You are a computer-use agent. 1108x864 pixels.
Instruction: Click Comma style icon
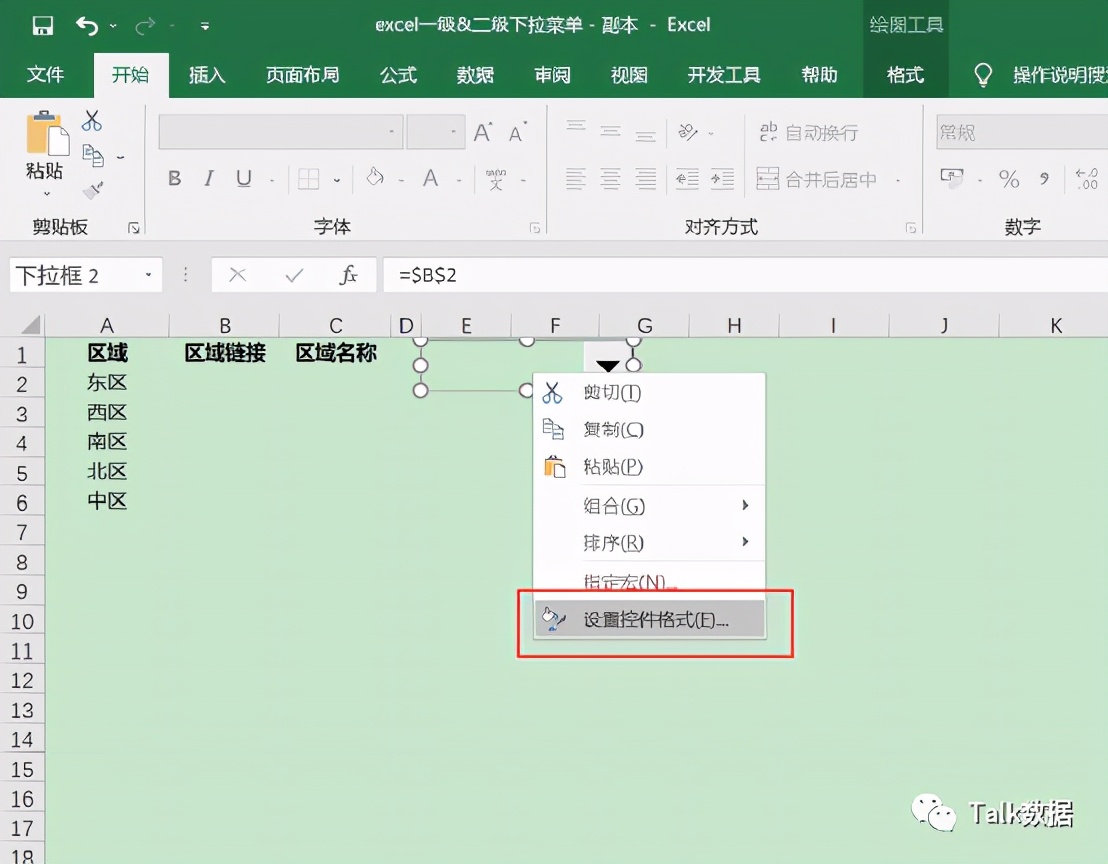[x=1044, y=179]
